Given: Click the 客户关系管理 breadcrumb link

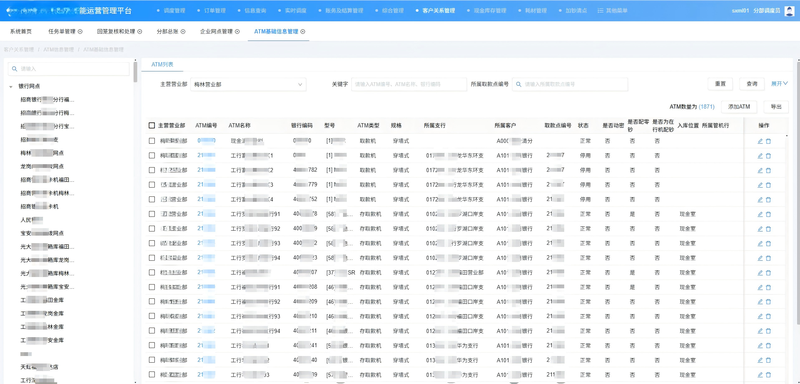Looking at the screenshot, I should click(18, 49).
